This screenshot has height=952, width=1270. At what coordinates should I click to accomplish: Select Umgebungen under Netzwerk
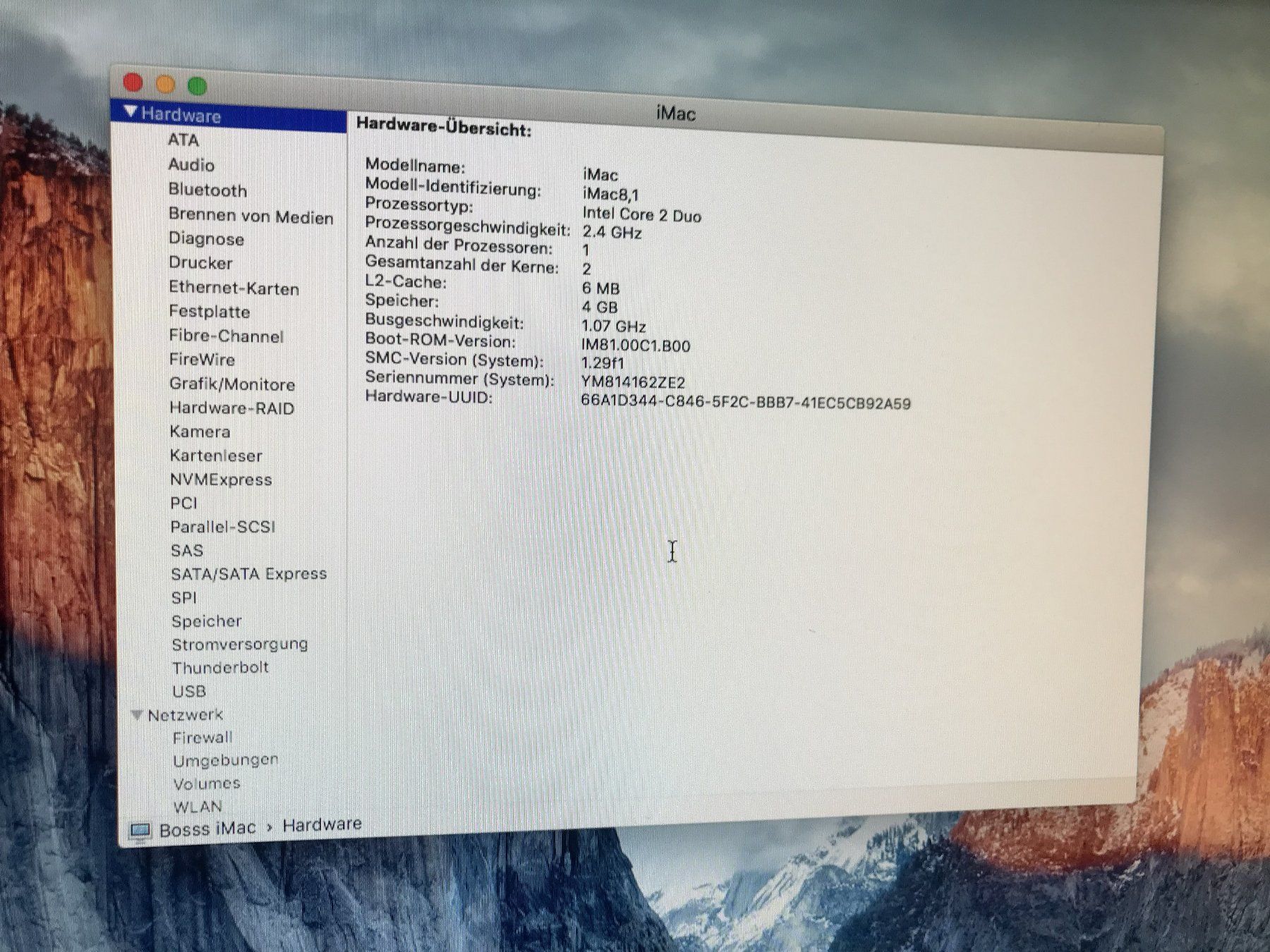226,761
